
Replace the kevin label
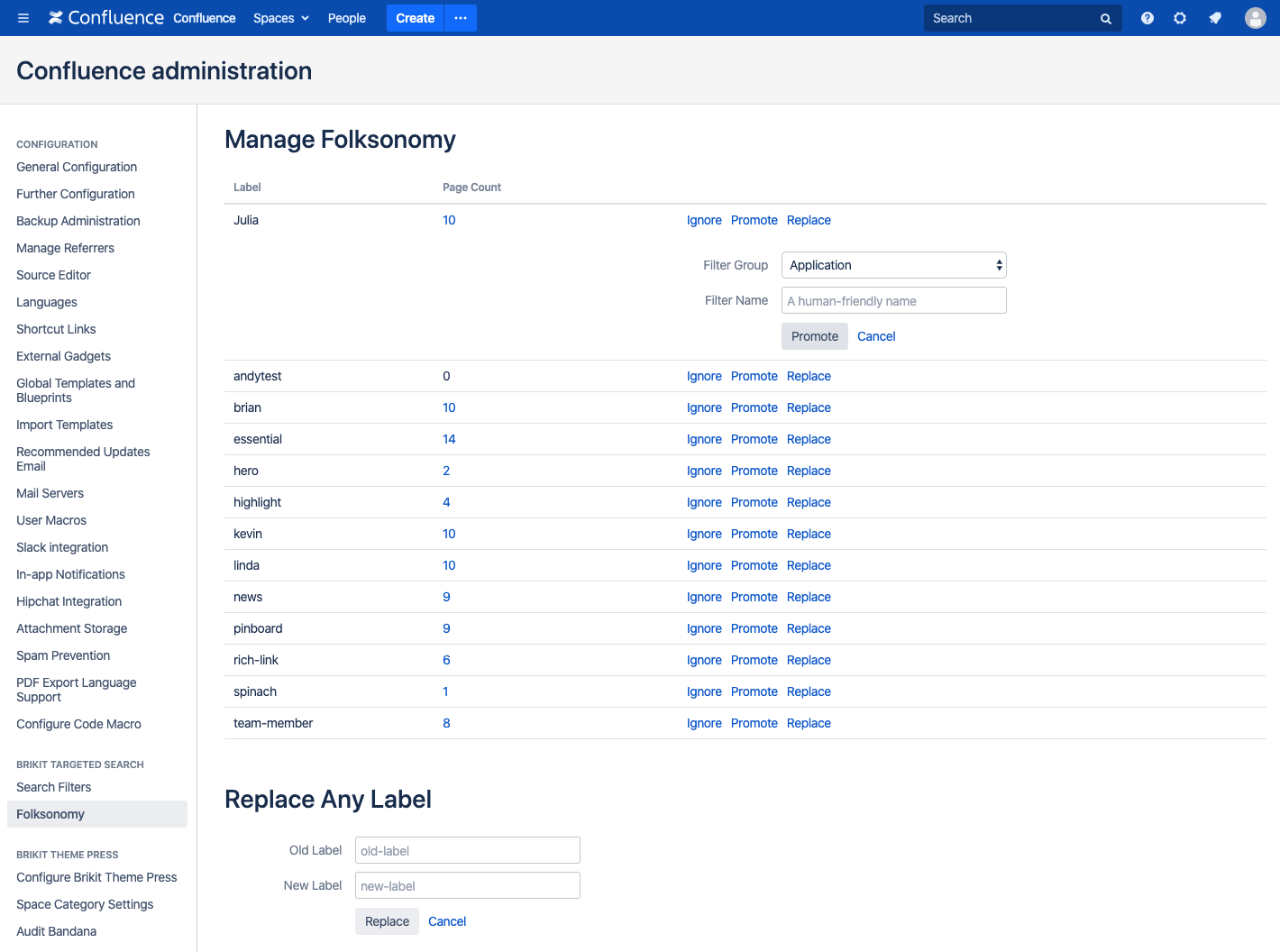[809, 534]
